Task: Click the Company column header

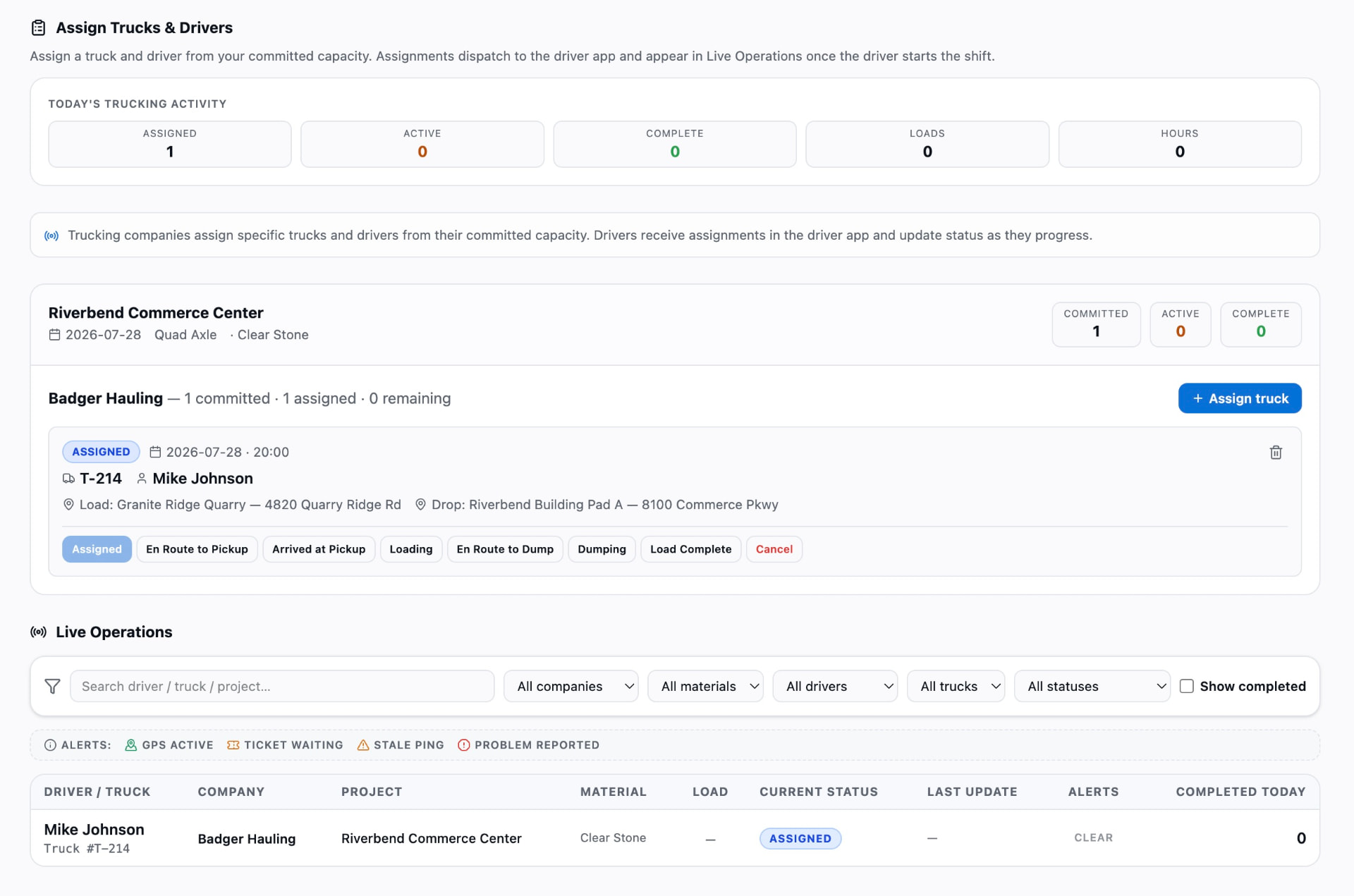Action: (x=231, y=792)
